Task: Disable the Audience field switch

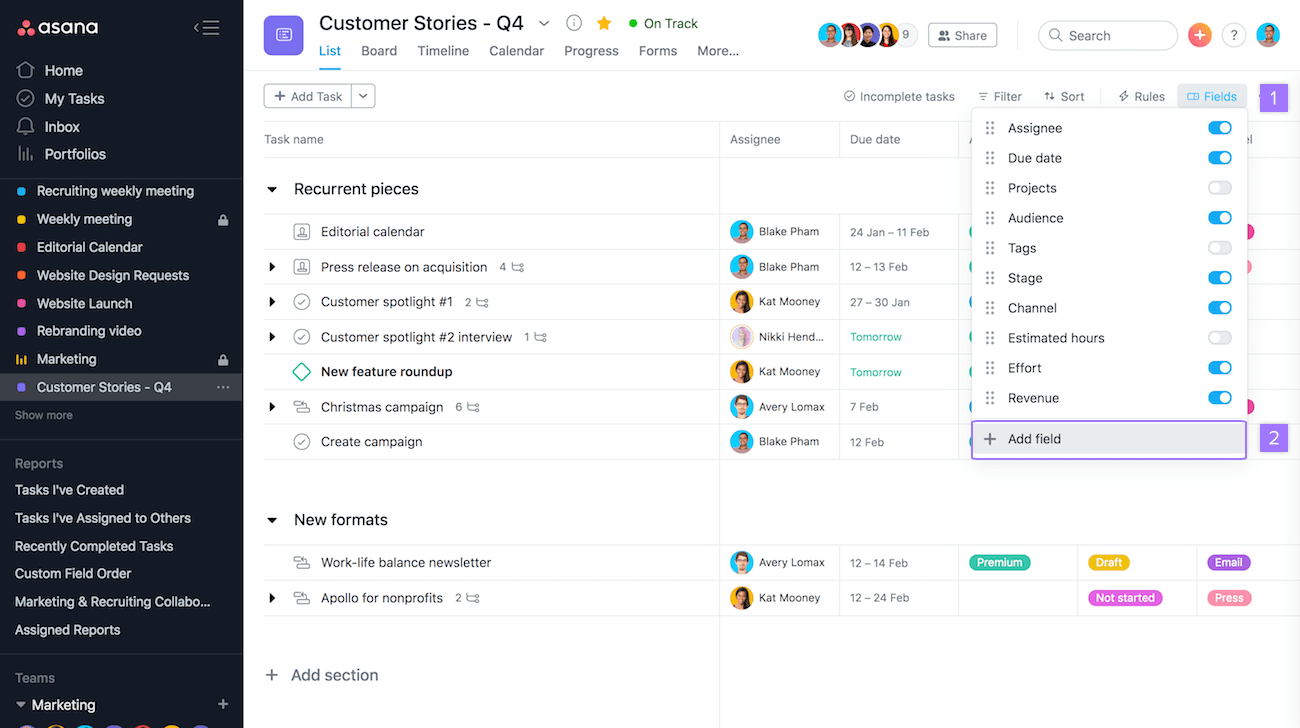Action: tap(1220, 218)
